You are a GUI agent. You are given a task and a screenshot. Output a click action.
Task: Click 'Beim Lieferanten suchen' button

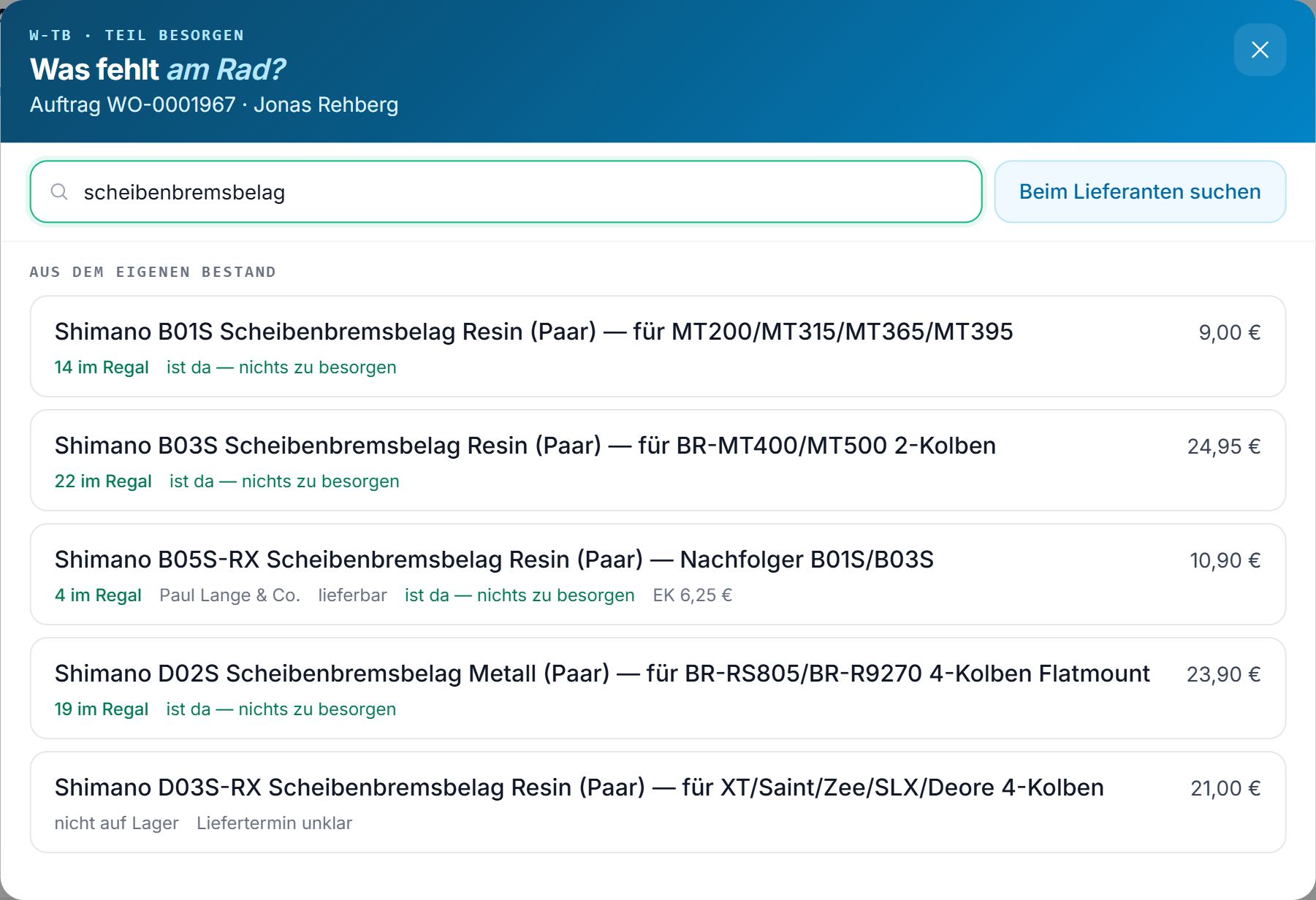click(1140, 192)
